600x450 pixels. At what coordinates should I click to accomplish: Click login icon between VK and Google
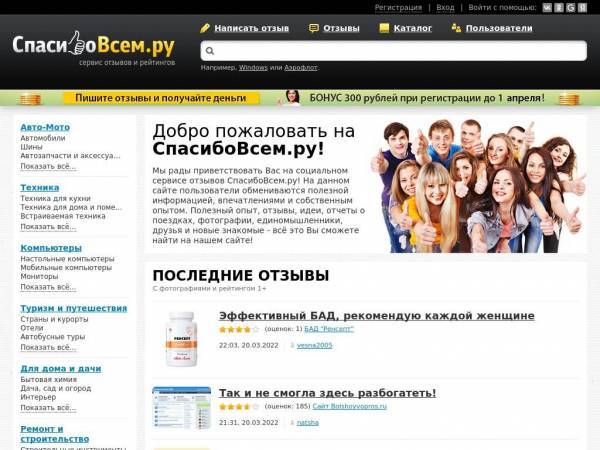coord(559,8)
